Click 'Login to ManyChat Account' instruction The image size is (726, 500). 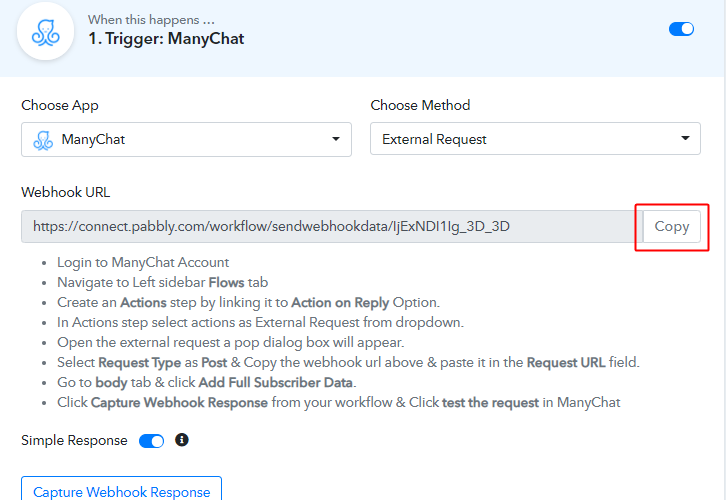point(143,262)
